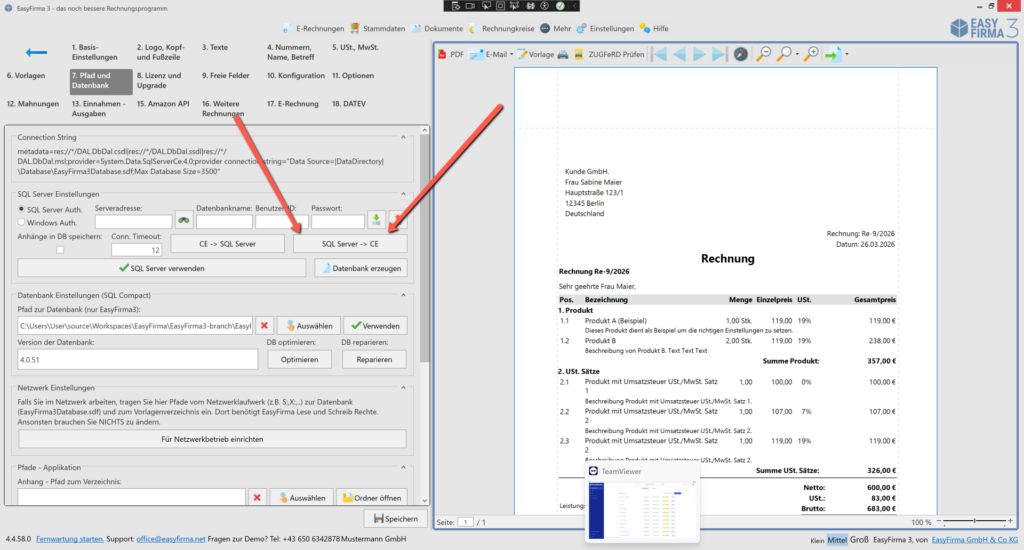This screenshot has width=1024, height=550.
Task: Open the E-Mail dropdown arrow
Action: click(x=511, y=54)
